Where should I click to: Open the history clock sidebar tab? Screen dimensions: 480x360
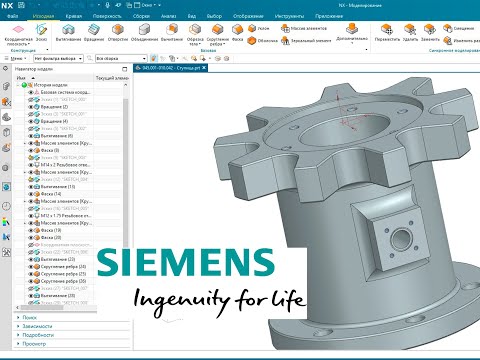tap(6, 206)
